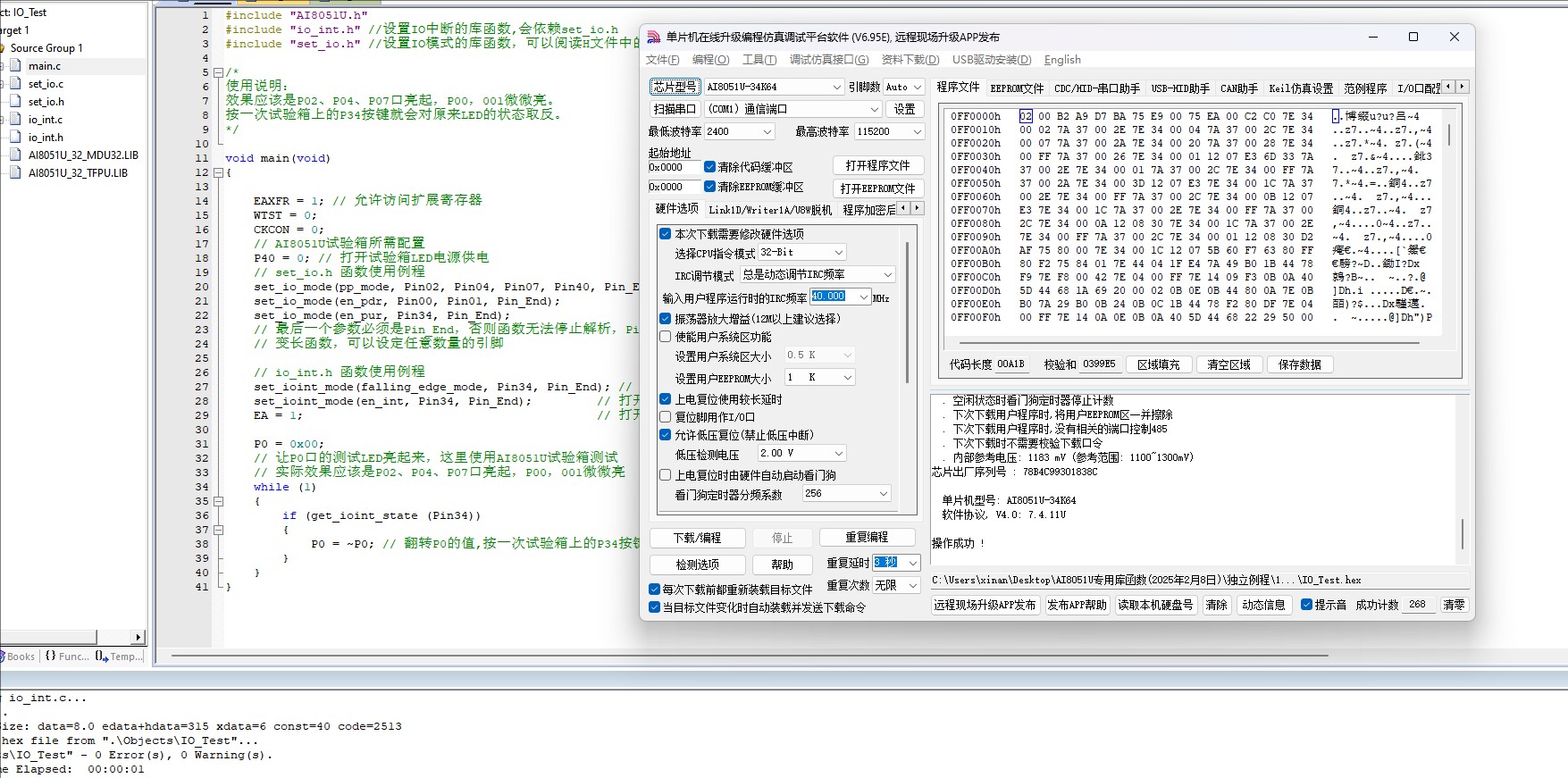Toggle 清除代码缓冲区 checkbox
The height and width of the screenshot is (778, 1568).
(x=709, y=167)
